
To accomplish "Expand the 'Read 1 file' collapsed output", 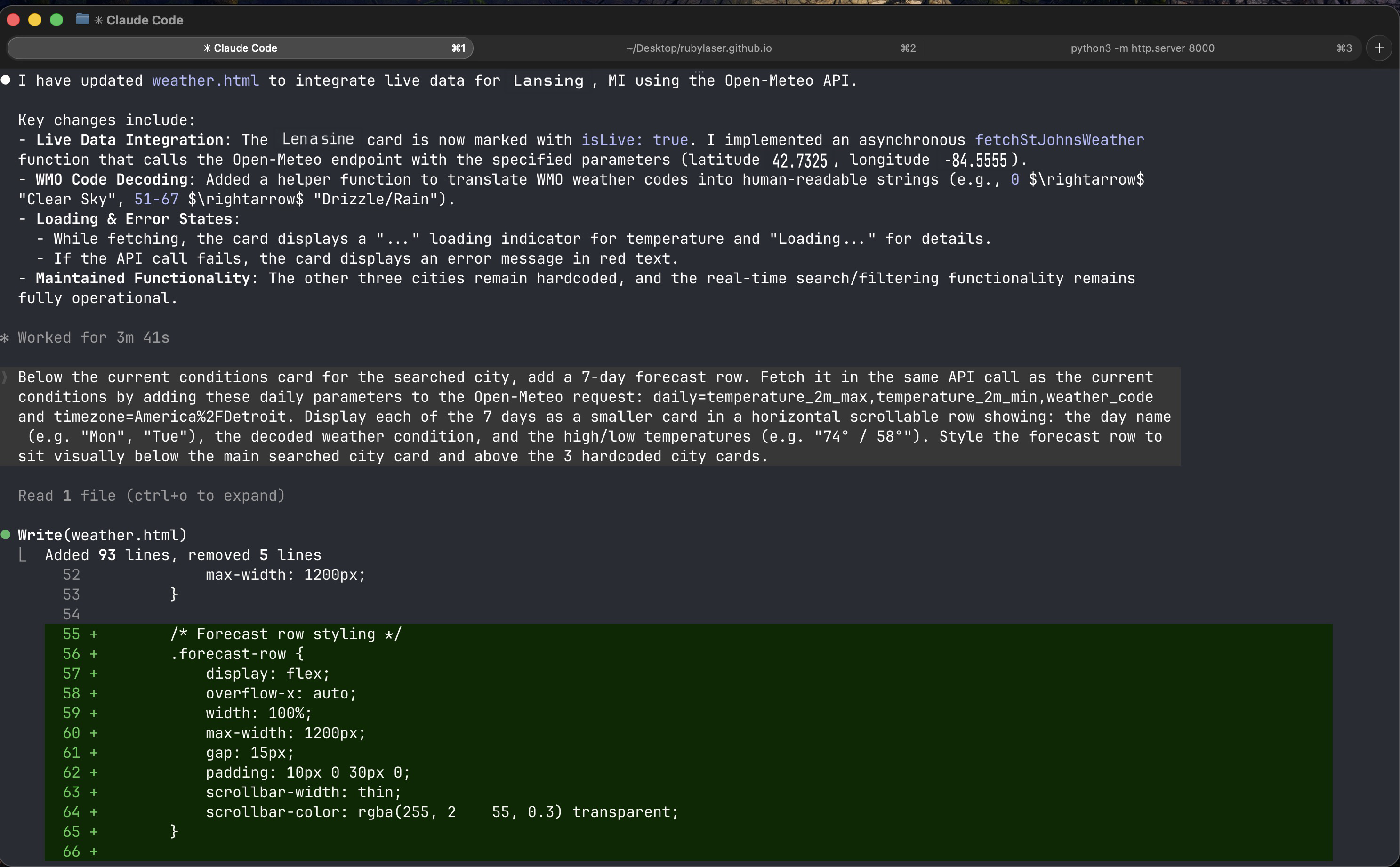I will pos(152,496).
